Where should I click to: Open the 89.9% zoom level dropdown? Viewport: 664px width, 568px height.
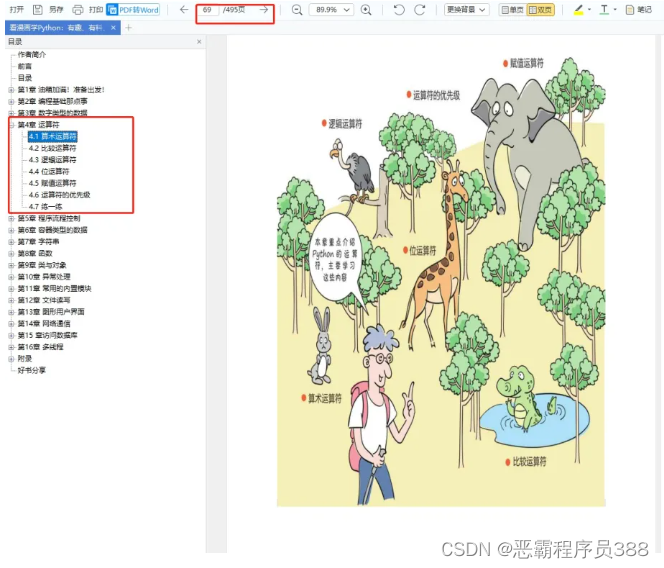click(332, 9)
